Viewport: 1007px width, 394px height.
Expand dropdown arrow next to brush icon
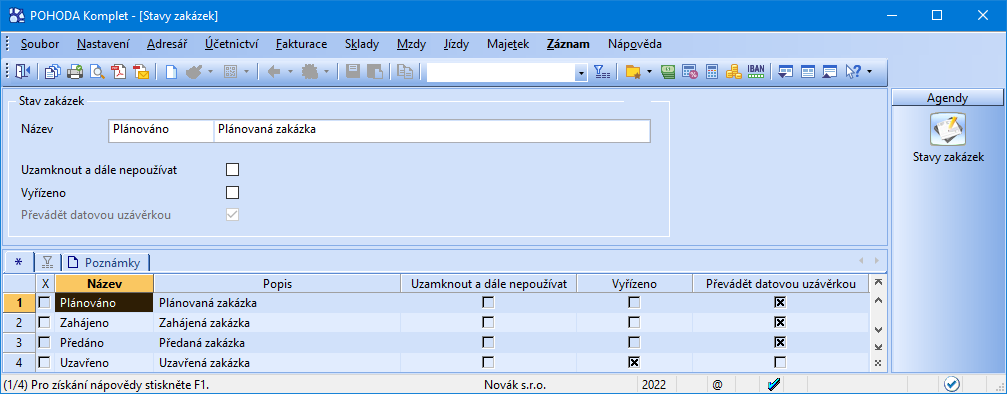(x=211, y=72)
